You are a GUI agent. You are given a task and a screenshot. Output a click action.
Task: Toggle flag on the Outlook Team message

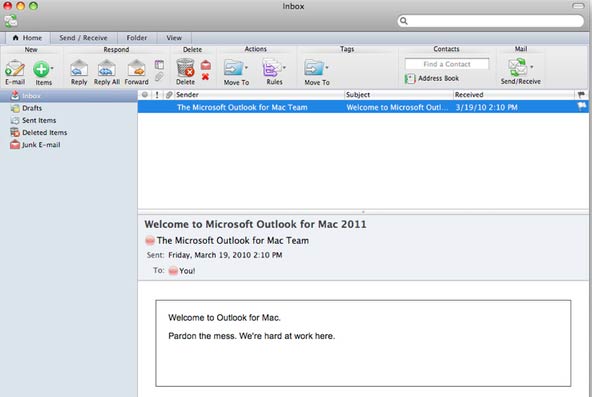[581, 107]
